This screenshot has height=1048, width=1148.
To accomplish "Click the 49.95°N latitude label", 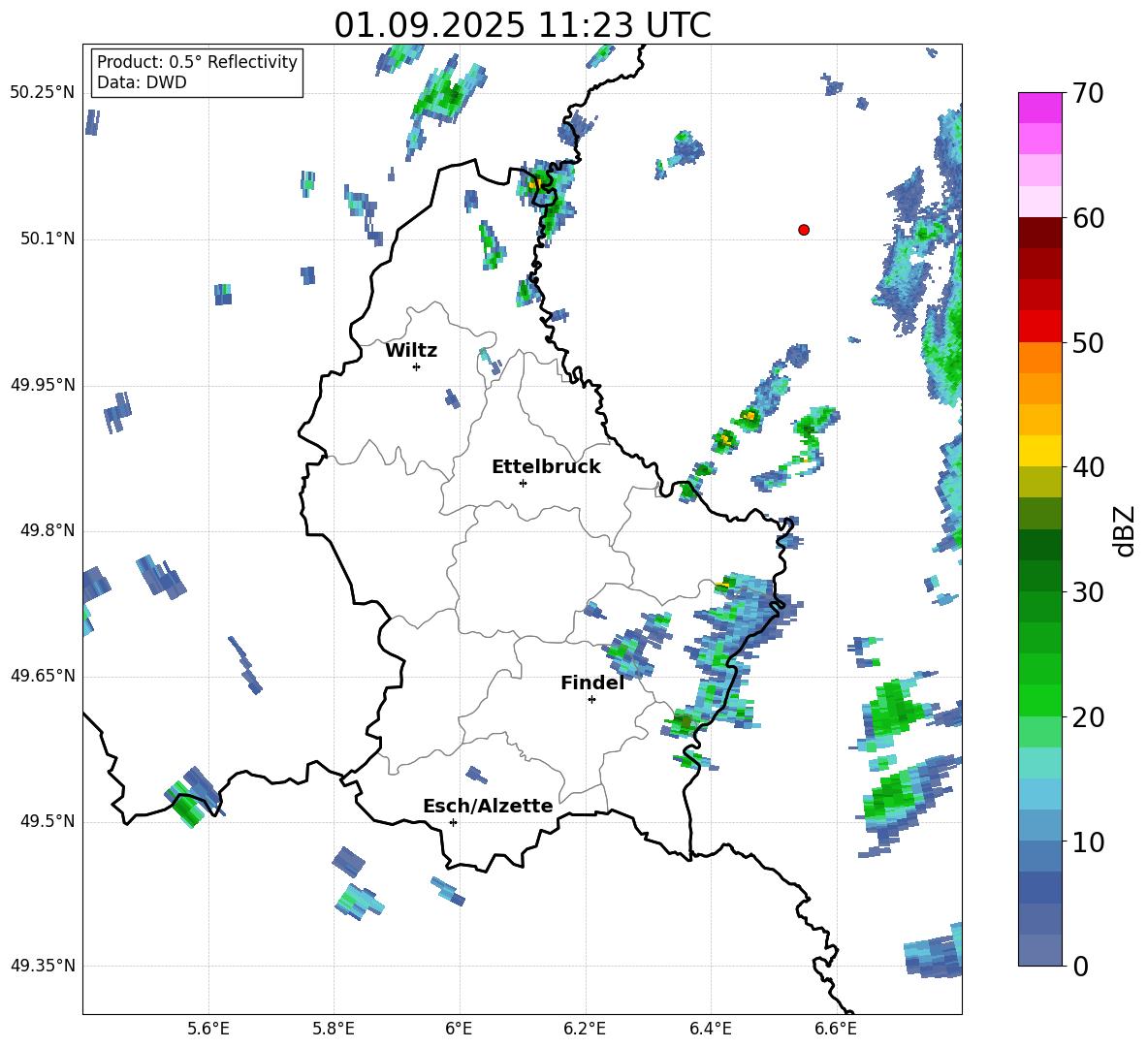I will [x=43, y=385].
